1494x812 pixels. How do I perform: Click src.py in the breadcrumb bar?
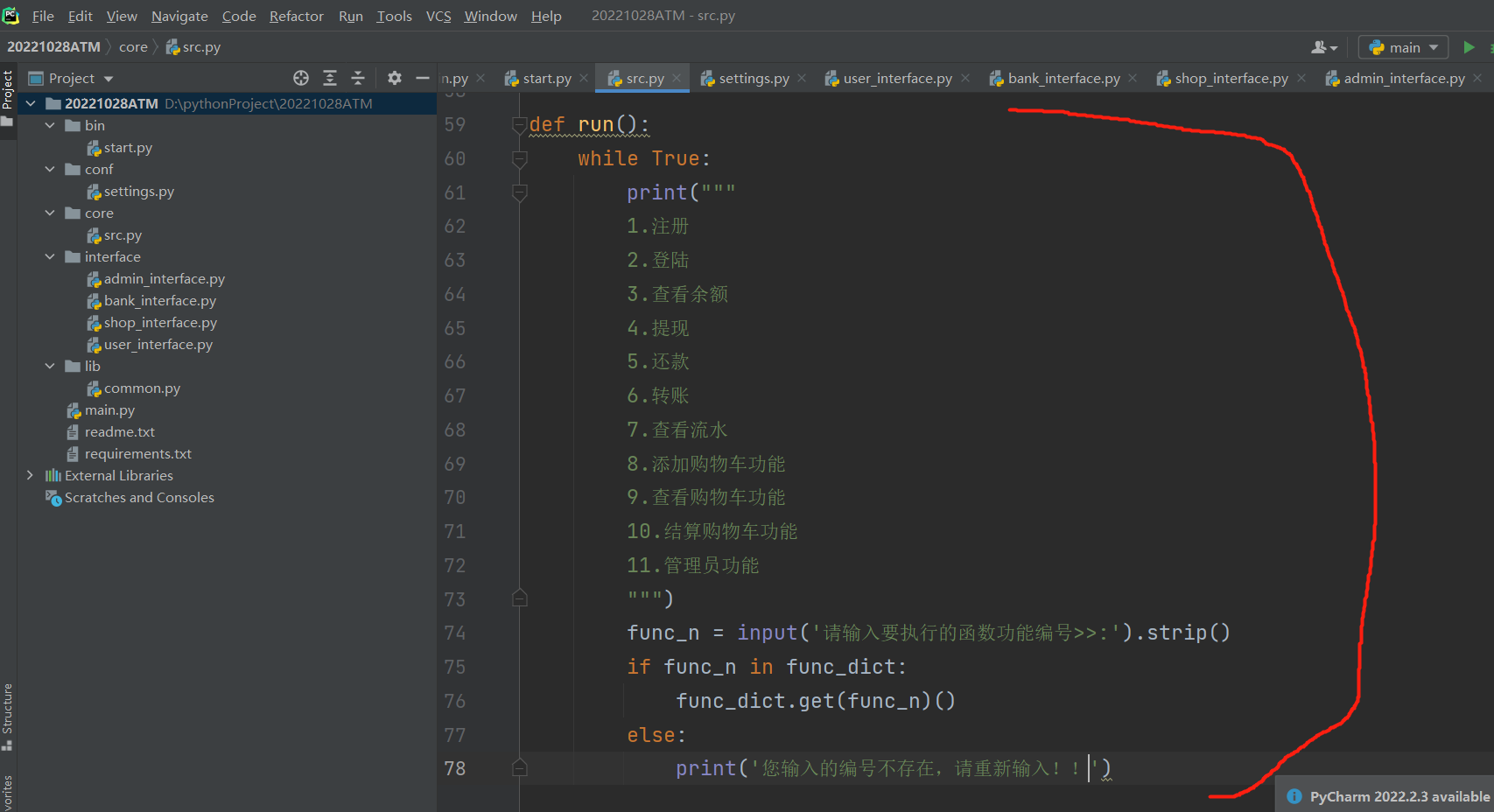(193, 47)
